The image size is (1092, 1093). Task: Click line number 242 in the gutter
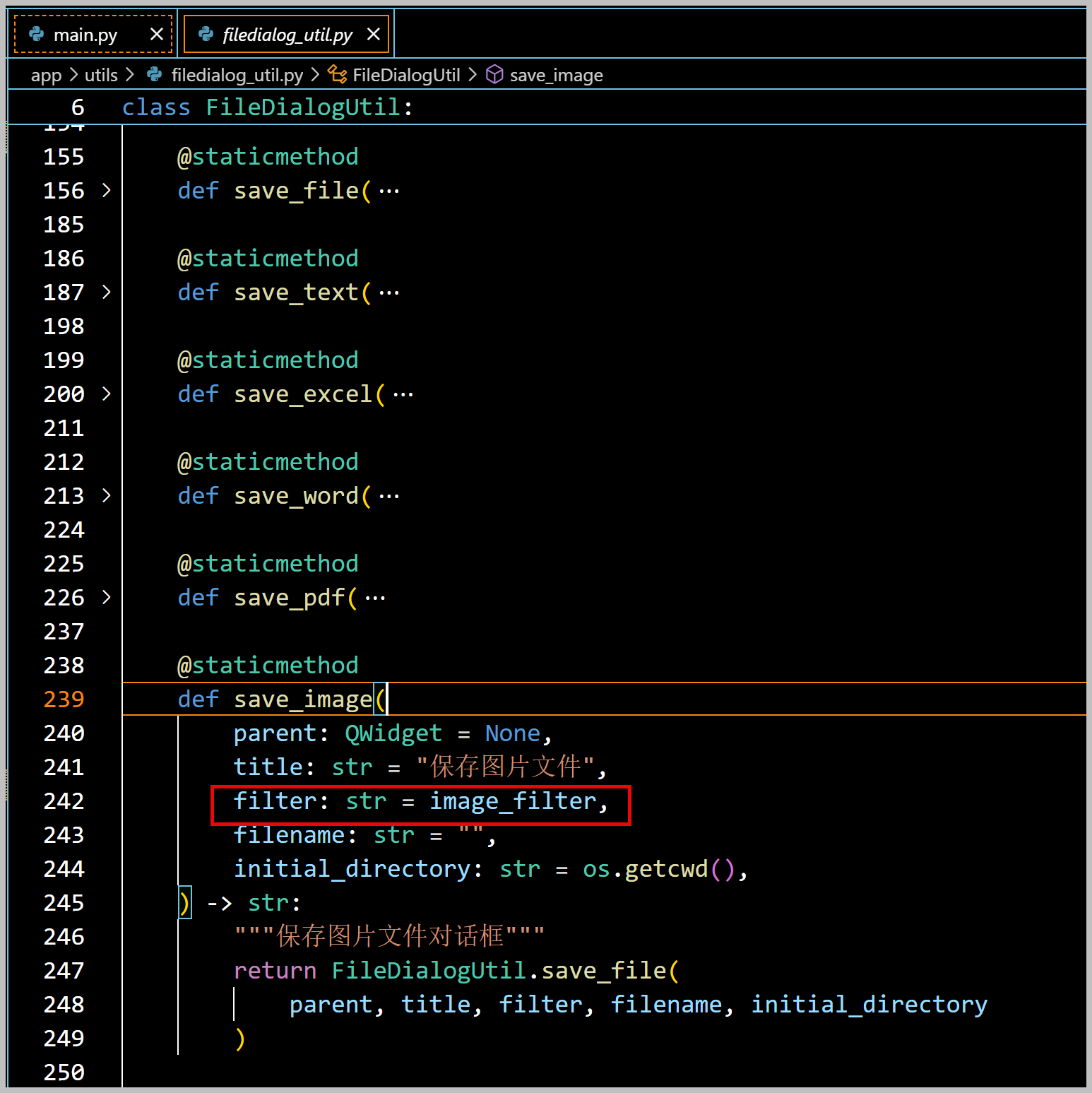(x=64, y=801)
